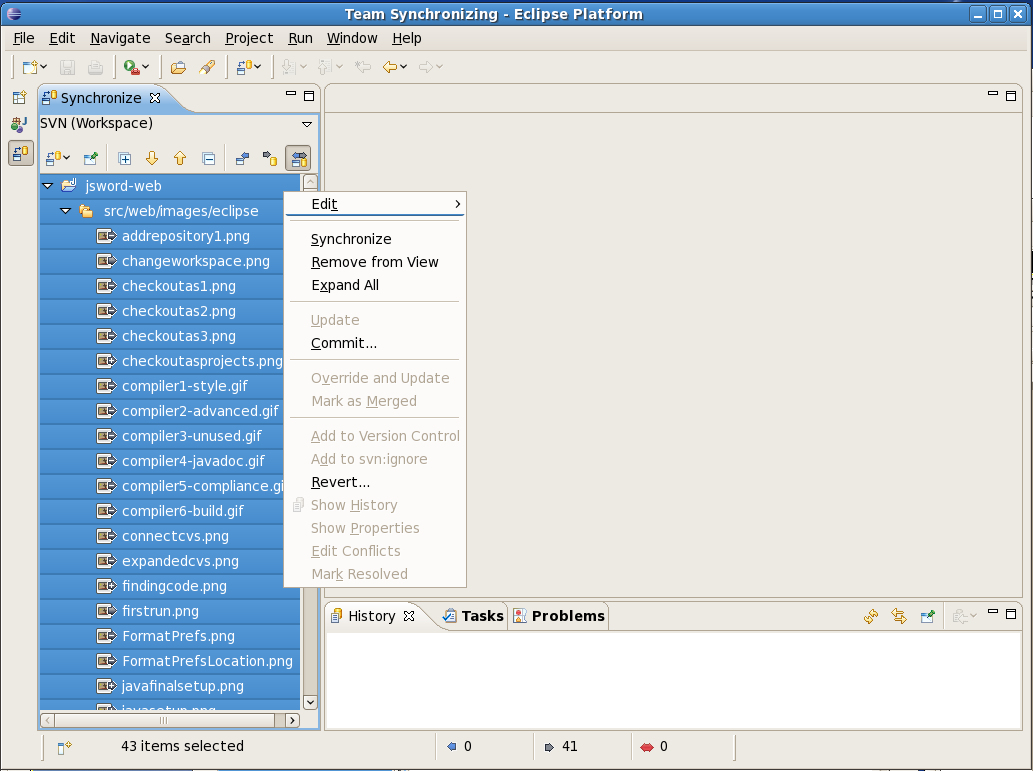Open the Navigate menu
The height and width of the screenshot is (771, 1033).
tap(120, 38)
